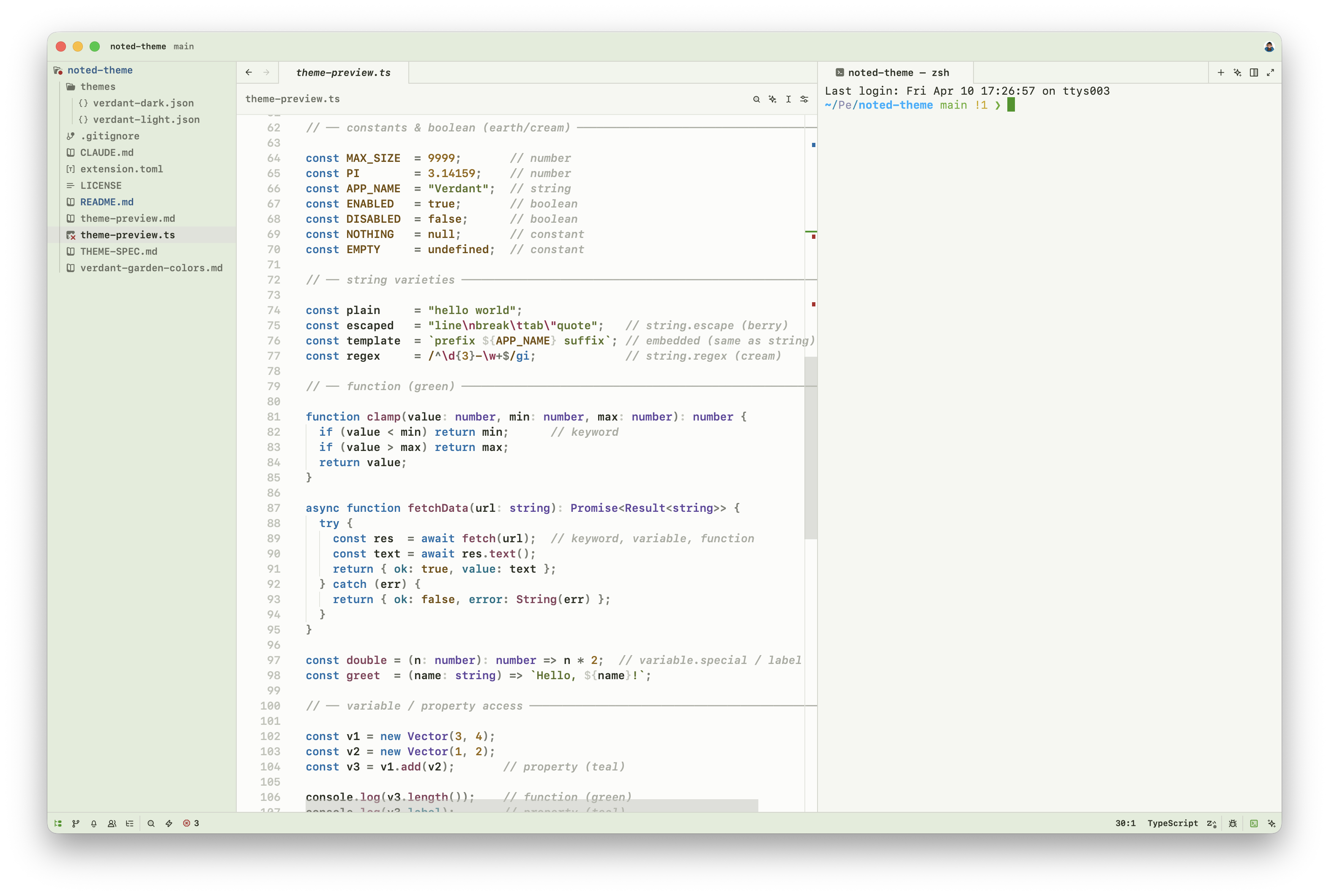Click the lightning bolt icon in status bar
Viewport: 1329px width, 896px height.
[169, 823]
